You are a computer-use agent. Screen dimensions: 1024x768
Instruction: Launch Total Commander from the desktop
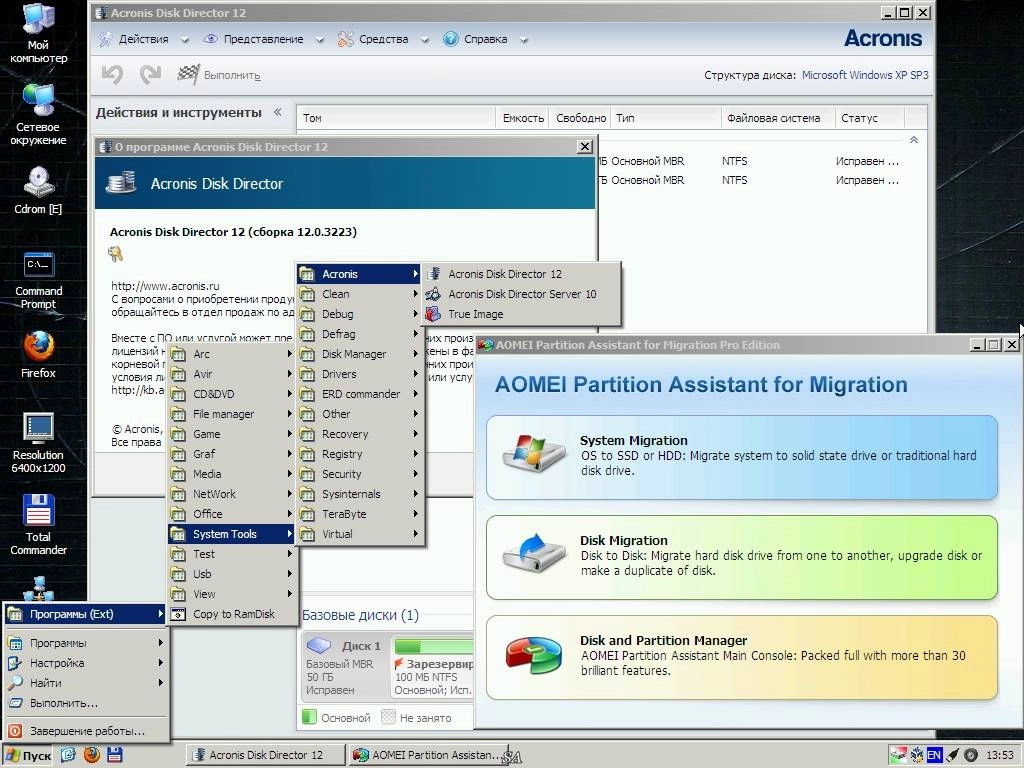point(38,525)
